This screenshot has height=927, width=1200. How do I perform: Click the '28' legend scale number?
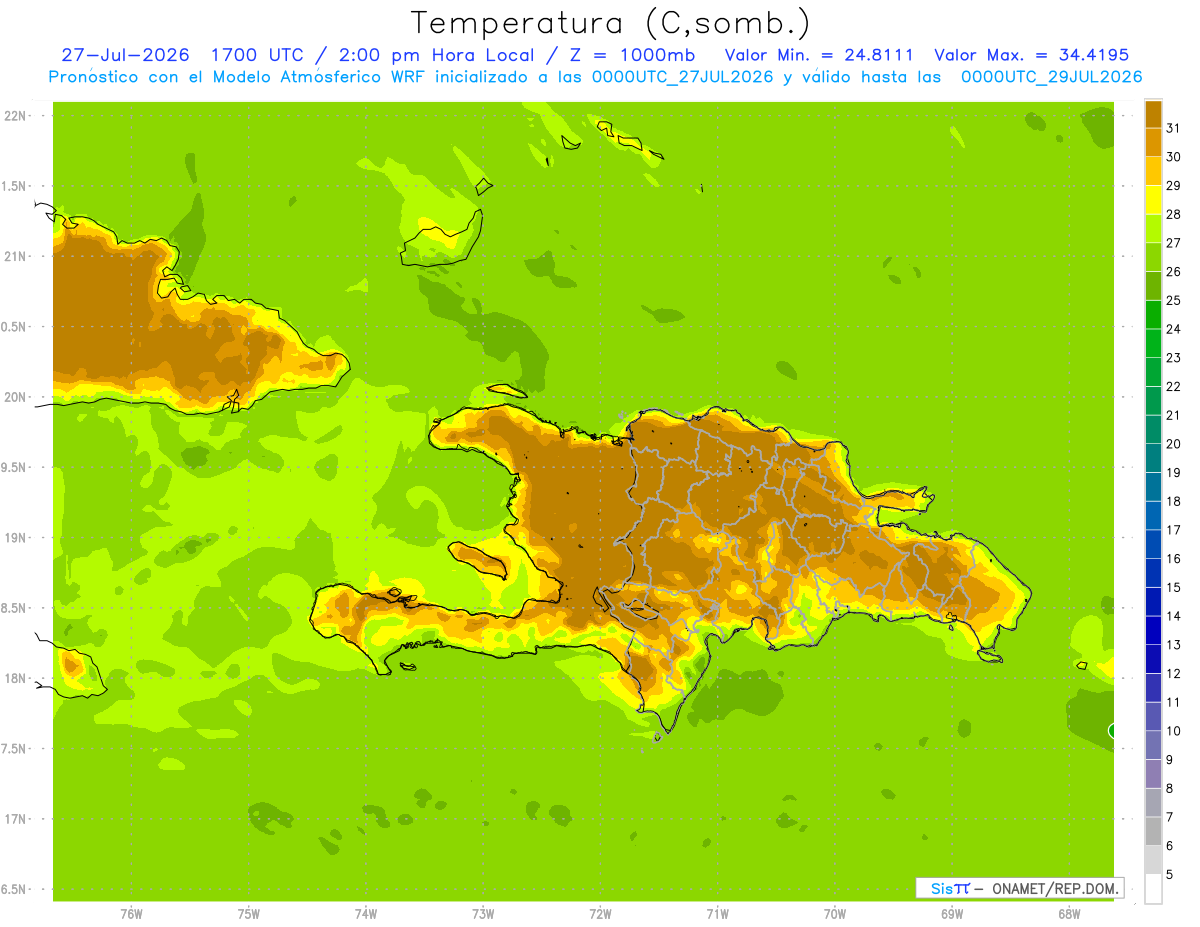point(1173,214)
